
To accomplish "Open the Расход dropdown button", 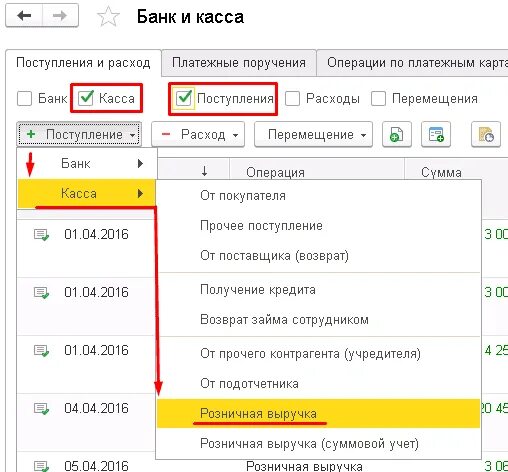I will [x=198, y=135].
